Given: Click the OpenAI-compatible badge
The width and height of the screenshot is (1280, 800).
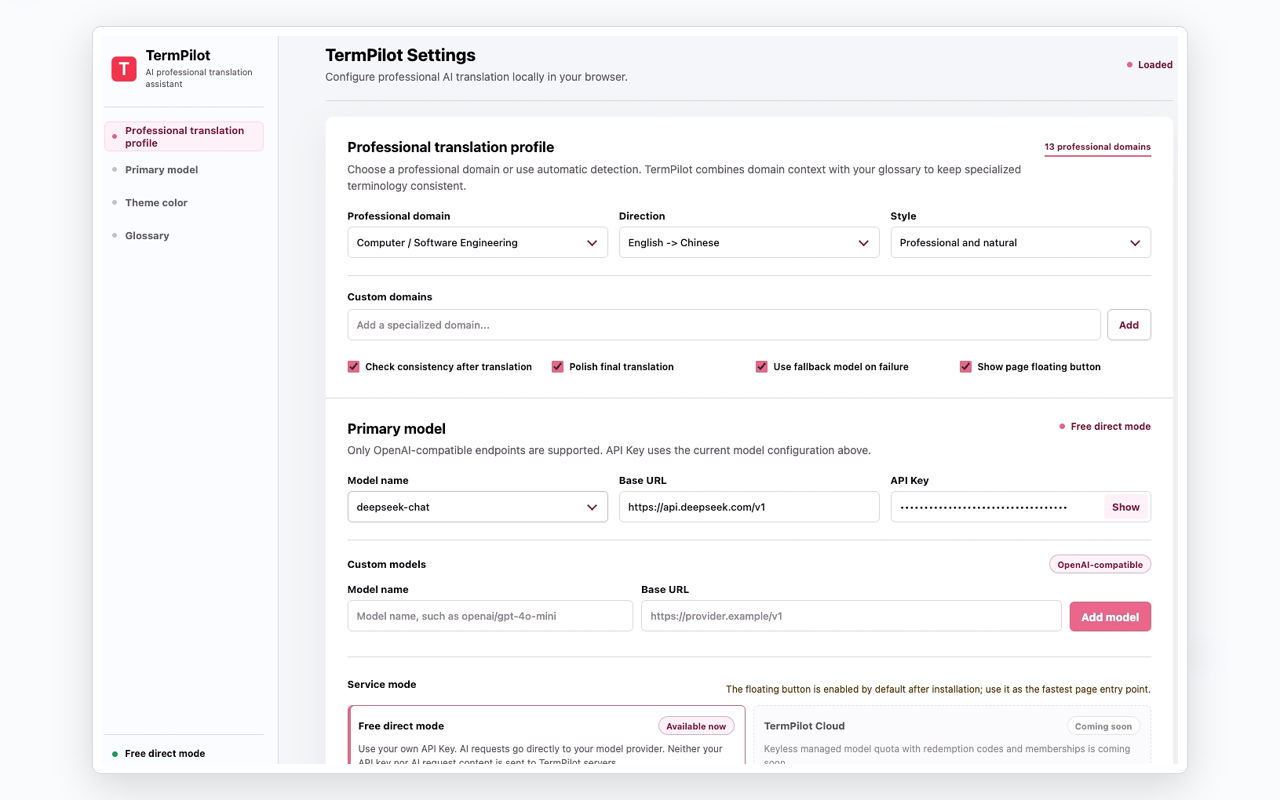Looking at the screenshot, I should 1100,565.
